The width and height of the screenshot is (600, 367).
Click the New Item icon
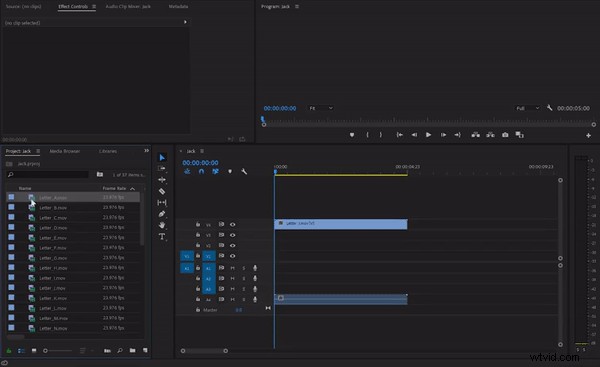tap(145, 350)
